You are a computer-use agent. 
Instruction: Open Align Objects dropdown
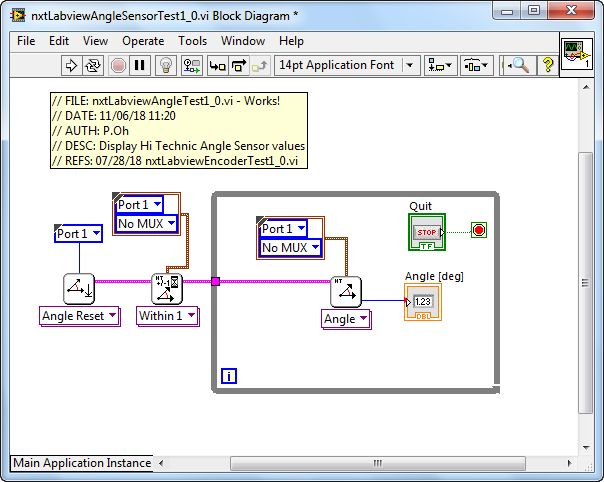click(440, 65)
